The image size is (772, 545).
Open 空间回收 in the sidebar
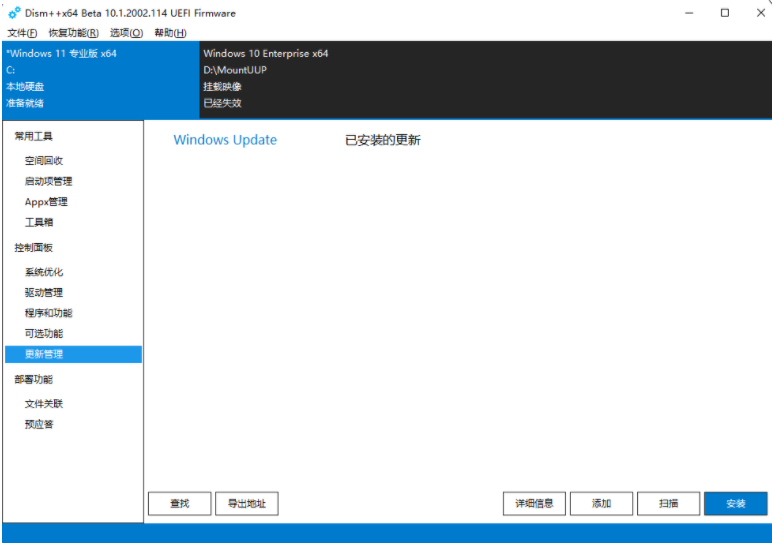[x=44, y=160]
